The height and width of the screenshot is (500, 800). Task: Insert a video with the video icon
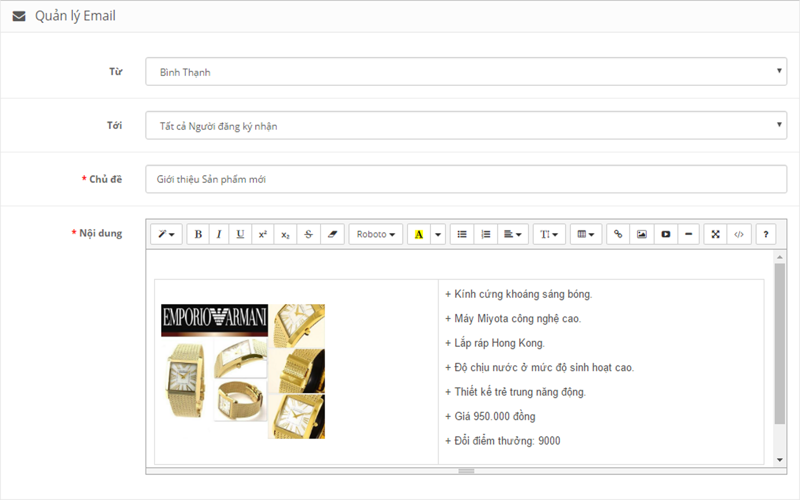665,234
